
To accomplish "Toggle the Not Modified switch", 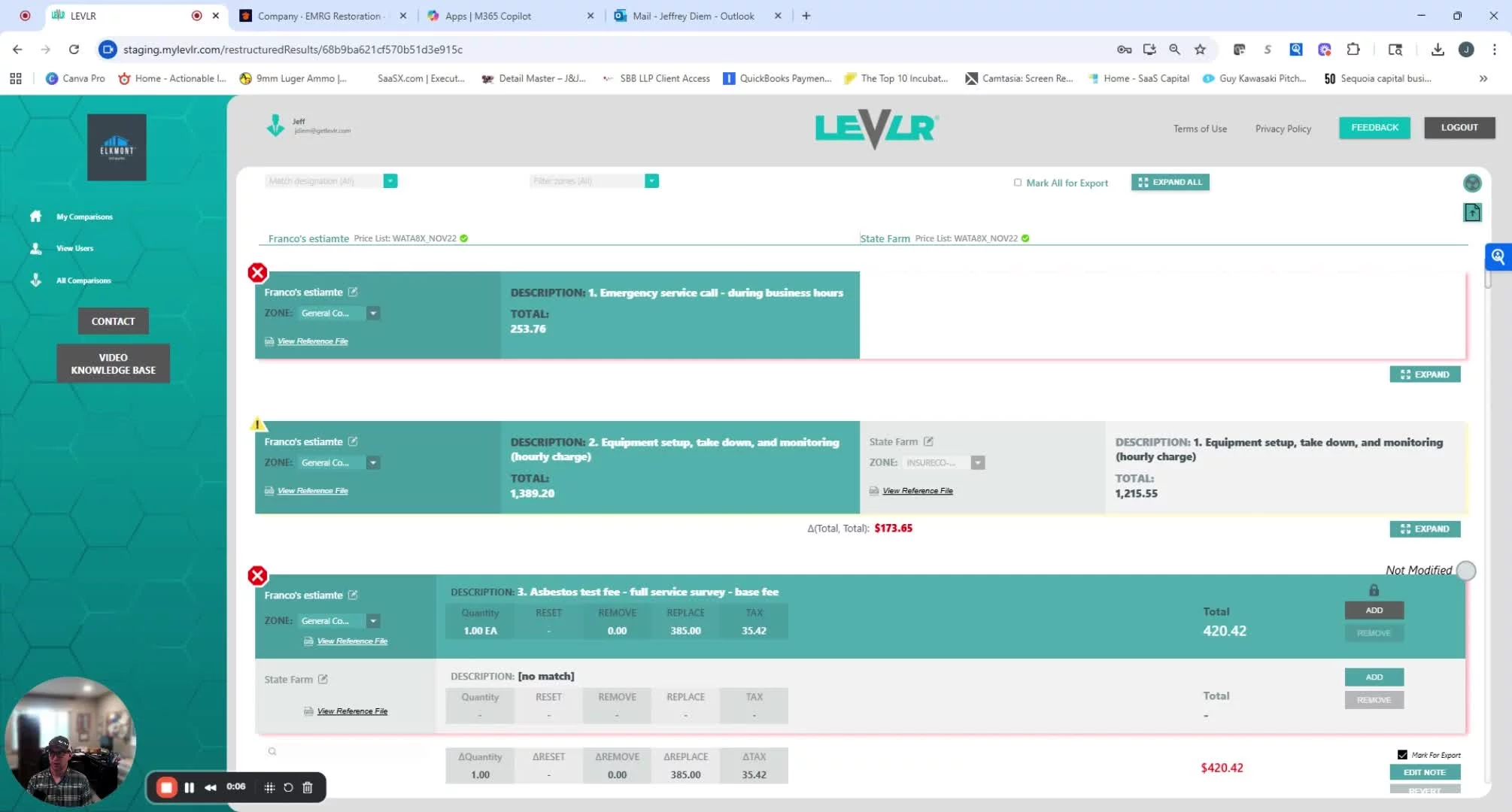I will (x=1465, y=571).
